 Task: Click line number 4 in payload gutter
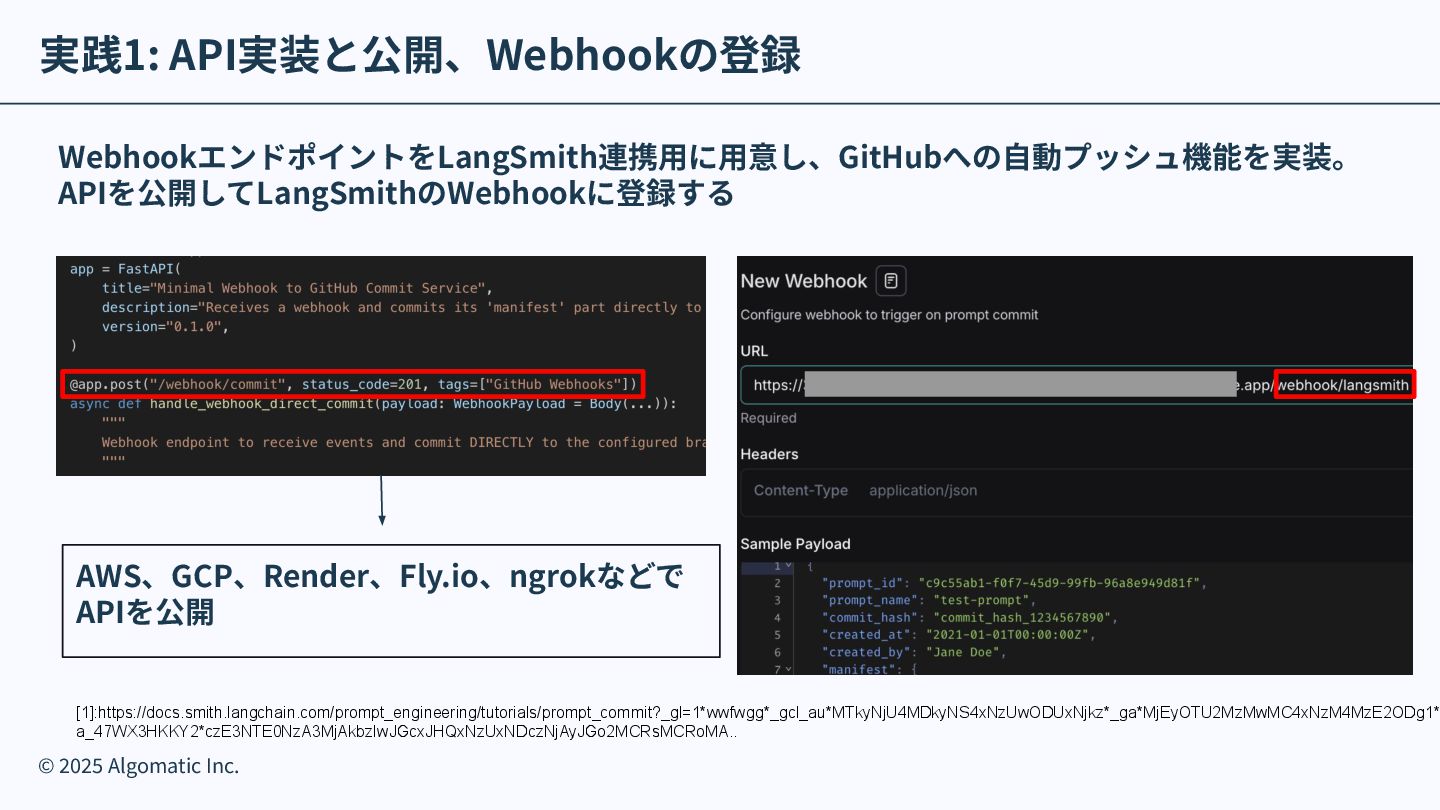776,617
